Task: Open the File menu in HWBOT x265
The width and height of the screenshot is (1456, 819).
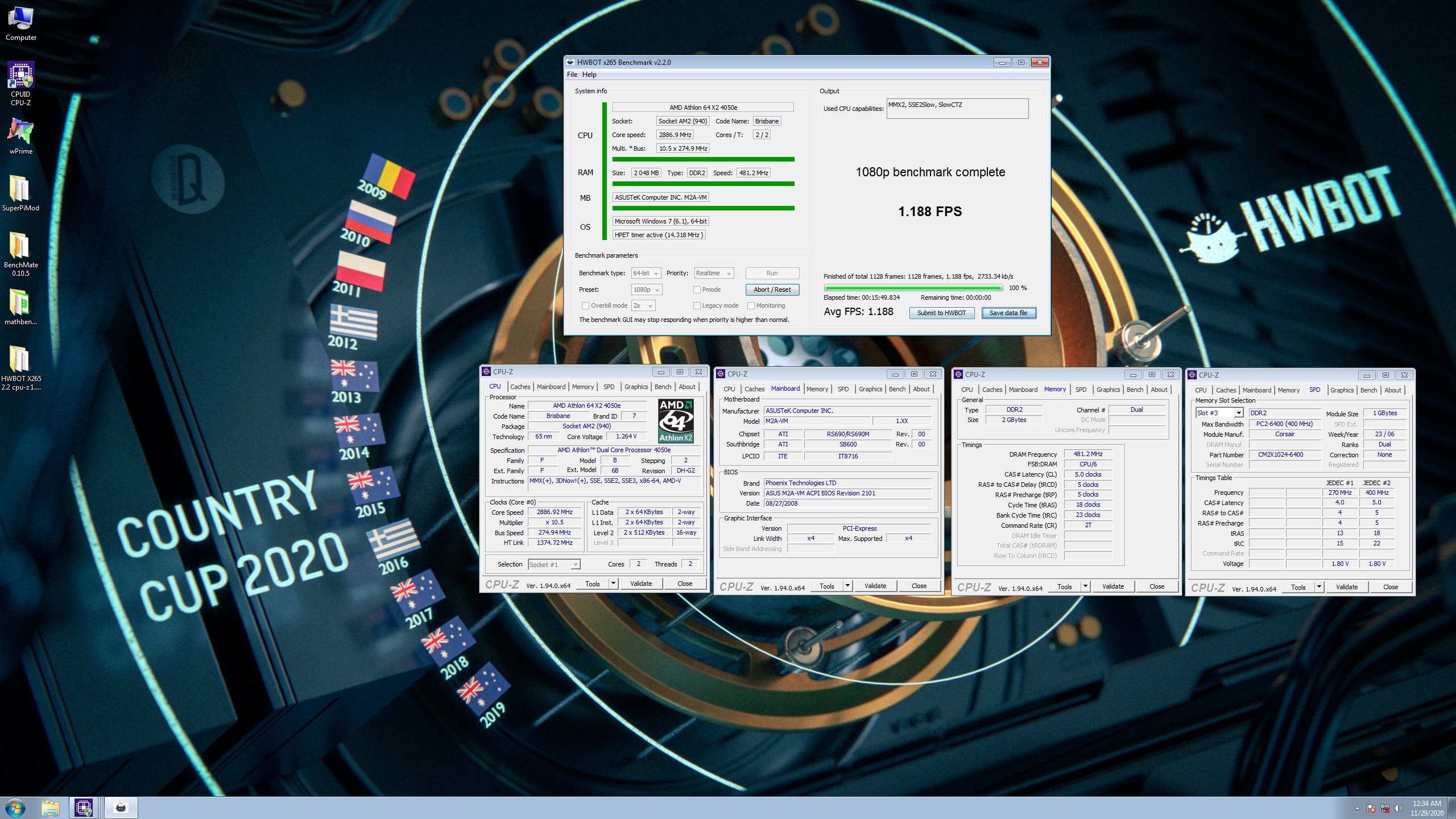Action: pyautogui.click(x=572, y=75)
